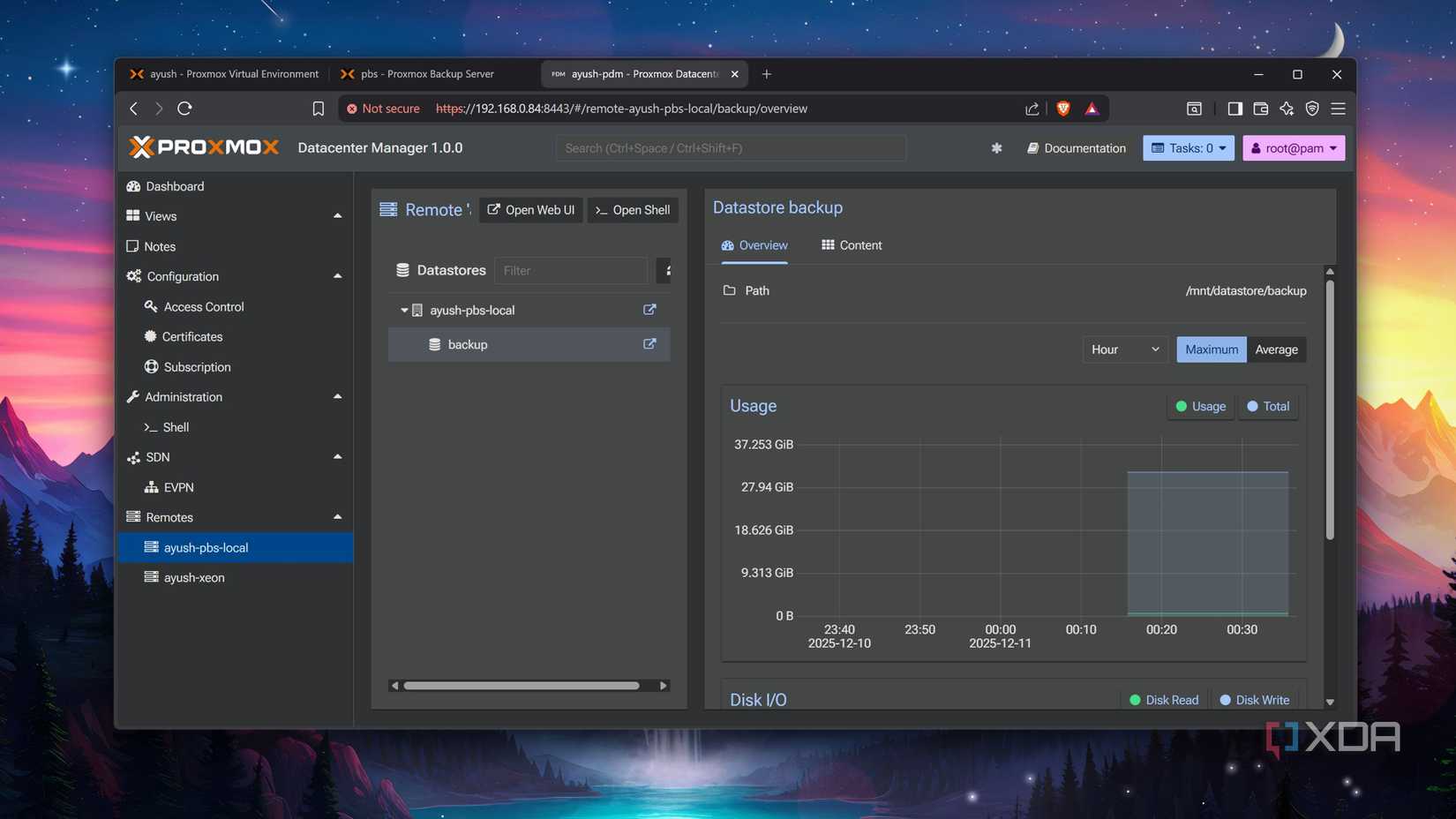The height and width of the screenshot is (819, 1456).
Task: Toggle the Total series in the Usage chart
Action: [x=1268, y=406]
